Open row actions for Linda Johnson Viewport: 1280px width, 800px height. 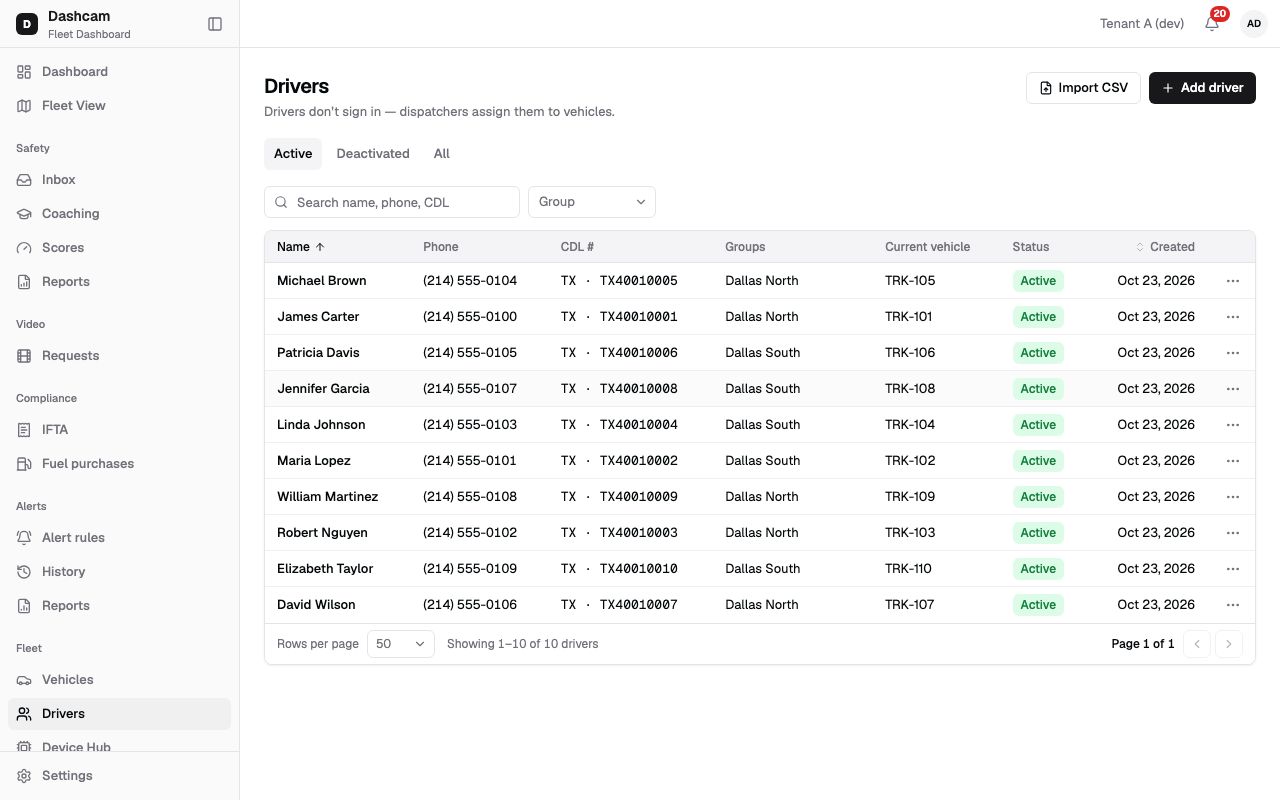[1233, 425]
